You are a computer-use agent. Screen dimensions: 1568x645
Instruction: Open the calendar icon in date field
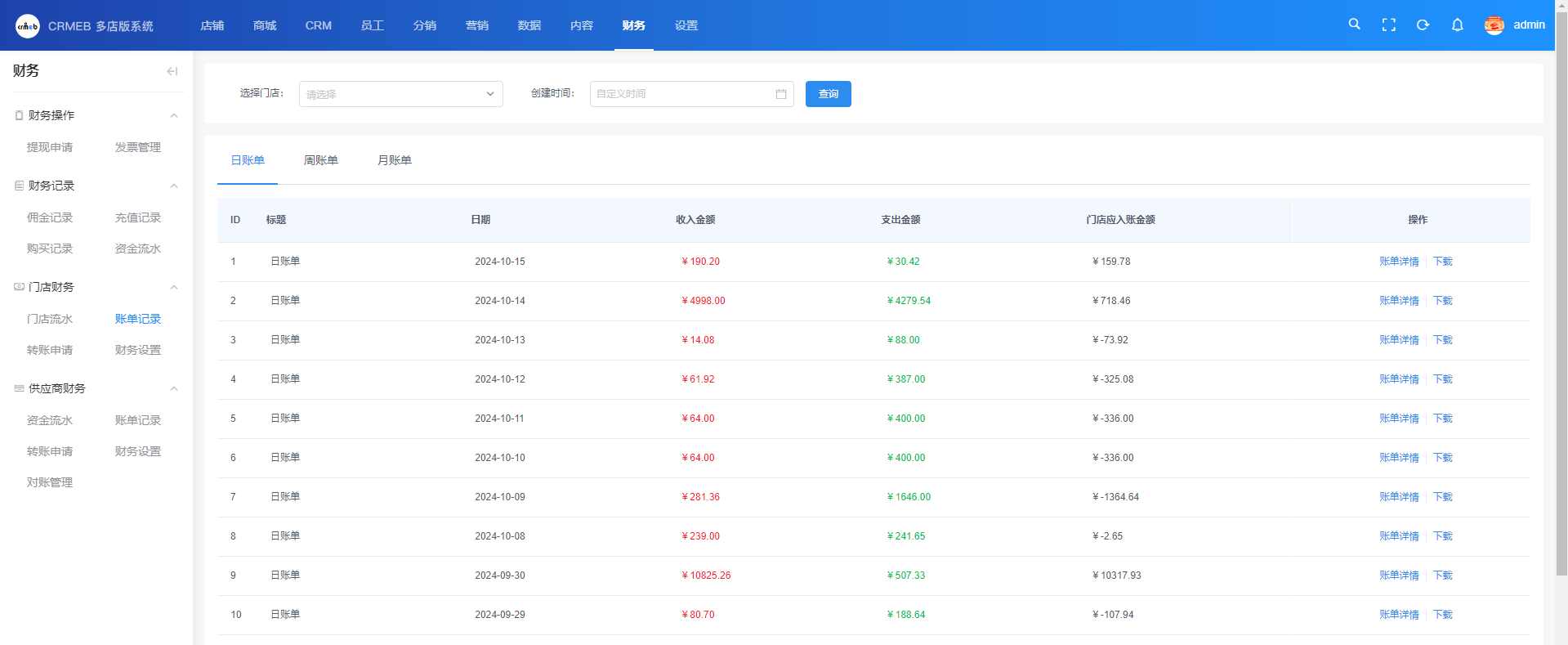[x=780, y=94]
